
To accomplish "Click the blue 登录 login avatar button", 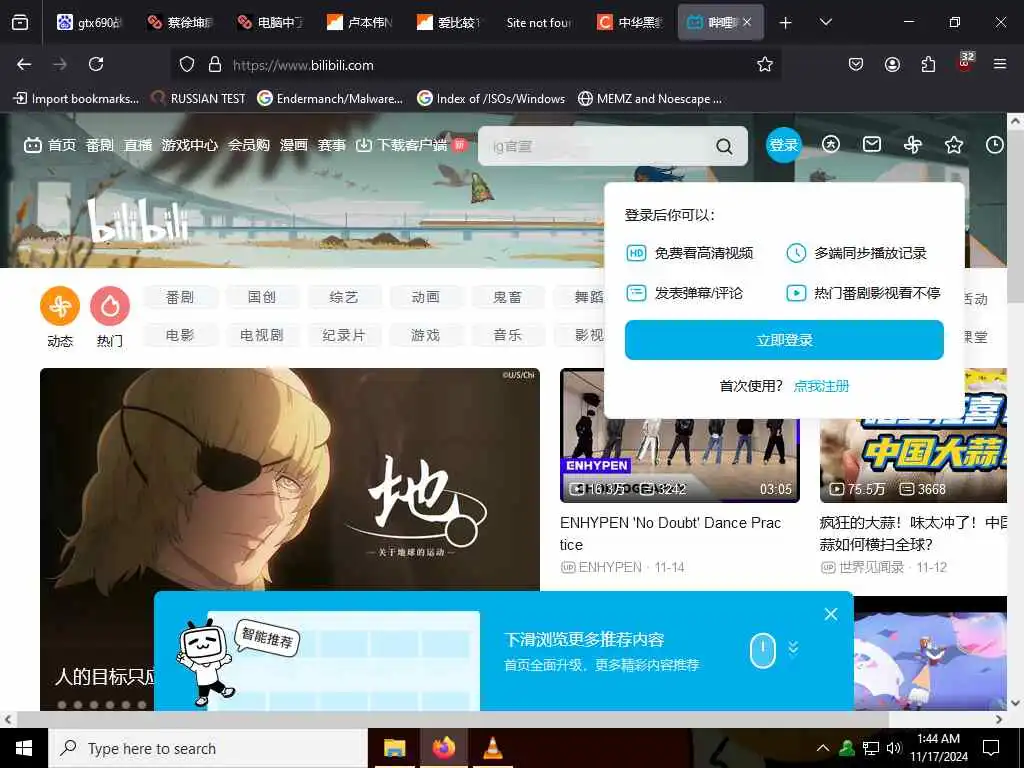I will tap(784, 144).
